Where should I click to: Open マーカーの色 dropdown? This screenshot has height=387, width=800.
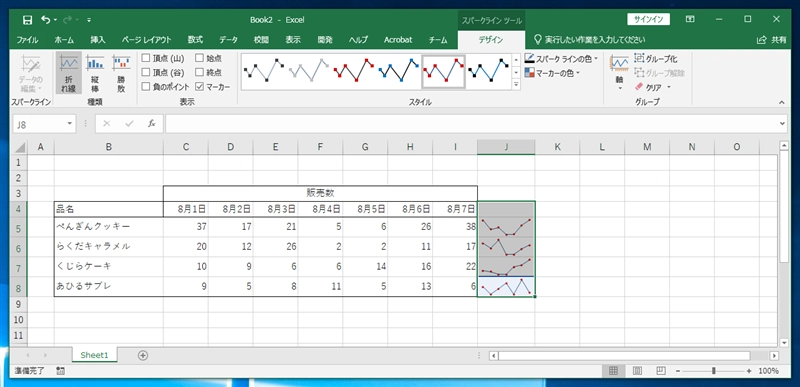pyautogui.click(x=553, y=73)
